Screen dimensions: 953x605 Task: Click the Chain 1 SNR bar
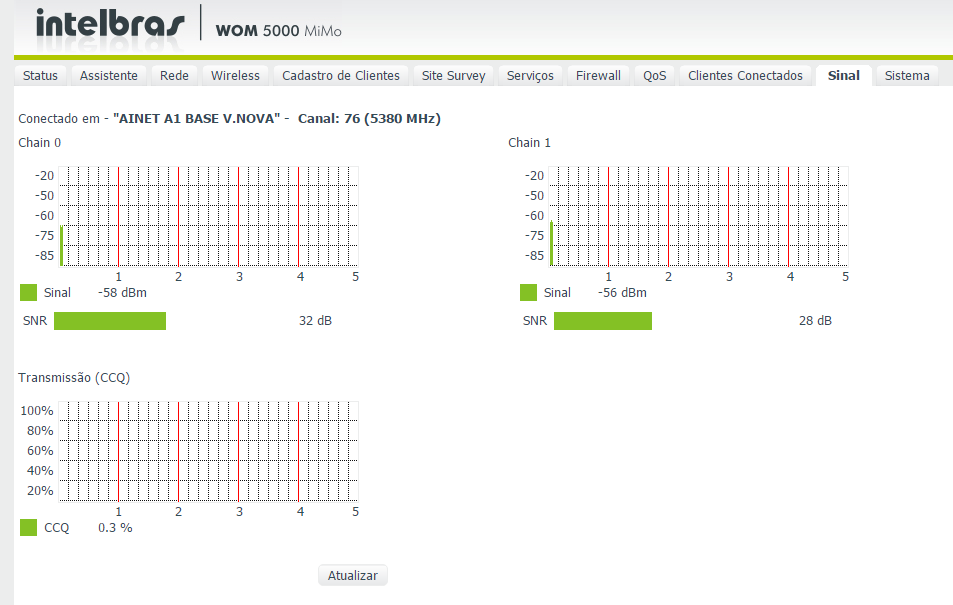[603, 321]
